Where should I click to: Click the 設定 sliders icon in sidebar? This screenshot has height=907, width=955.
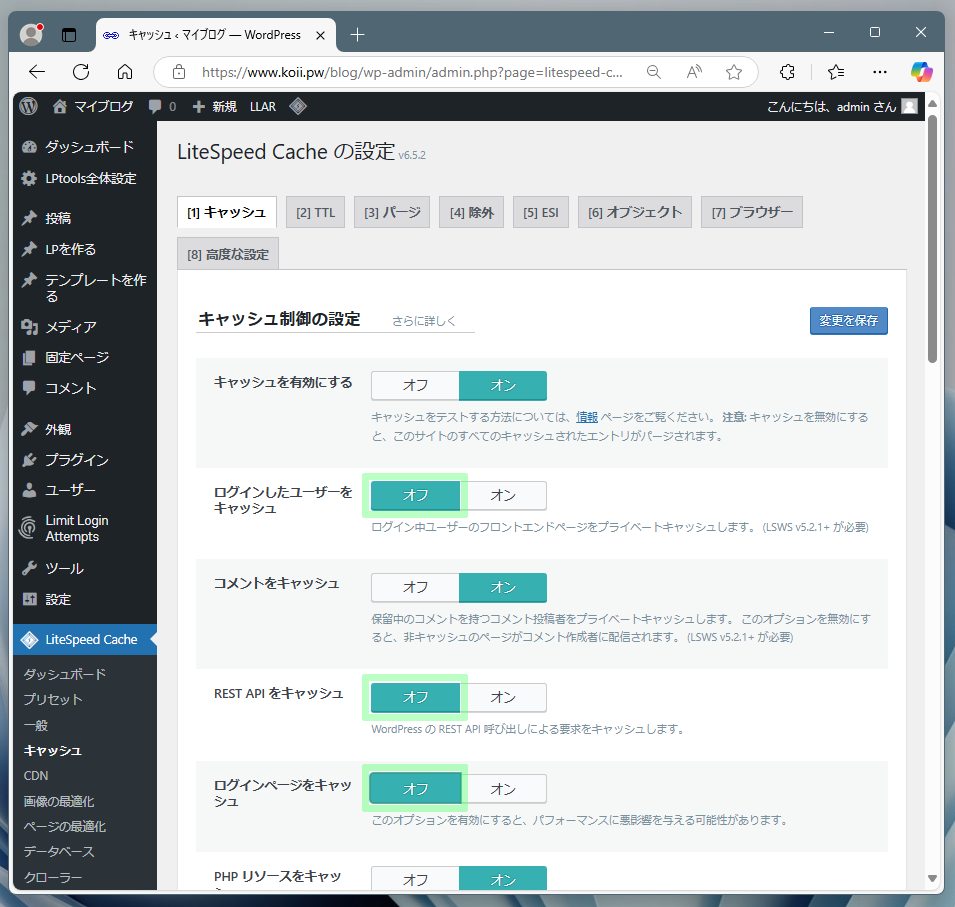(29, 599)
